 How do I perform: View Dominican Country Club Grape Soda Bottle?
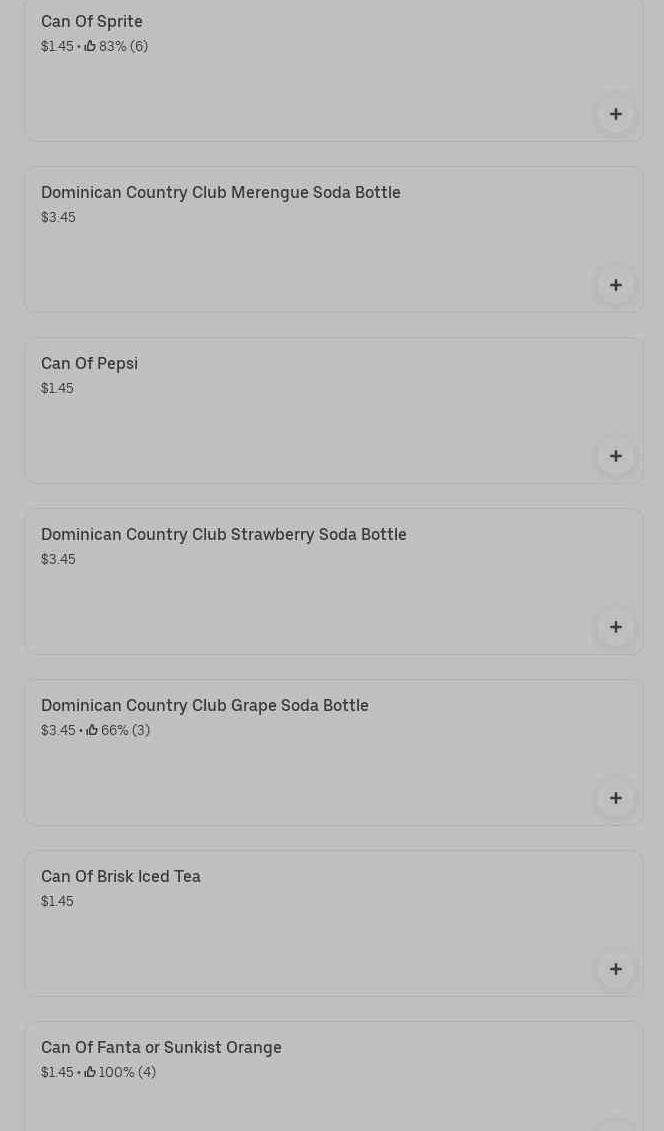tap(204, 706)
